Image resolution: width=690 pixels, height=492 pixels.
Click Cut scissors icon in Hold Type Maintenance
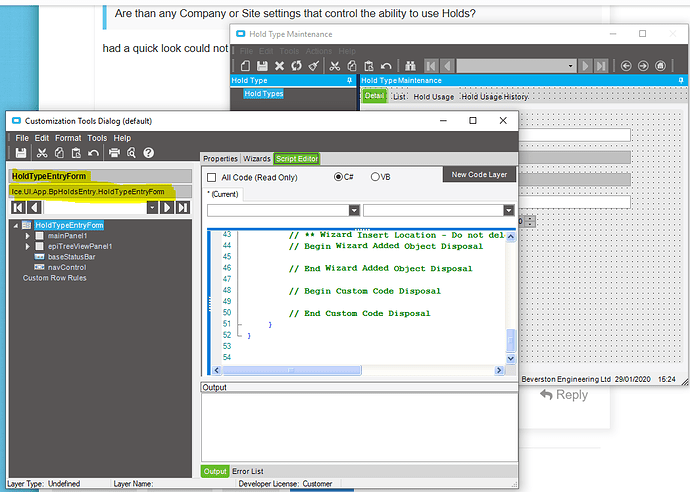pos(335,66)
